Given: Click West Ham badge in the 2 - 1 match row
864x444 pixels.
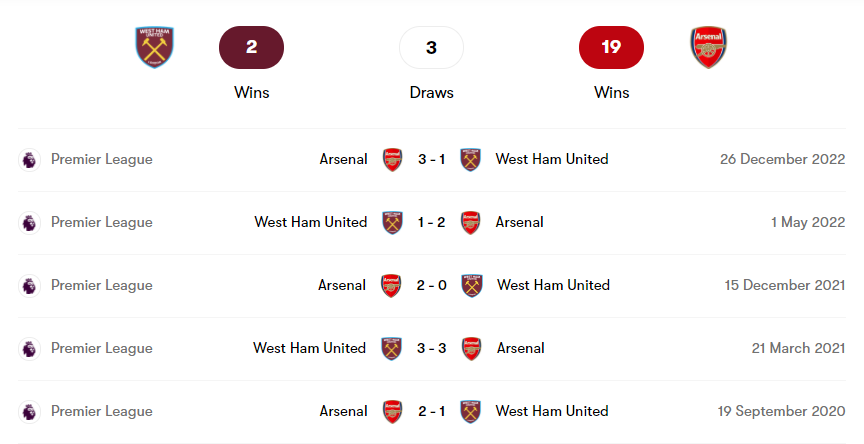Looking at the screenshot, I should pos(471,411).
